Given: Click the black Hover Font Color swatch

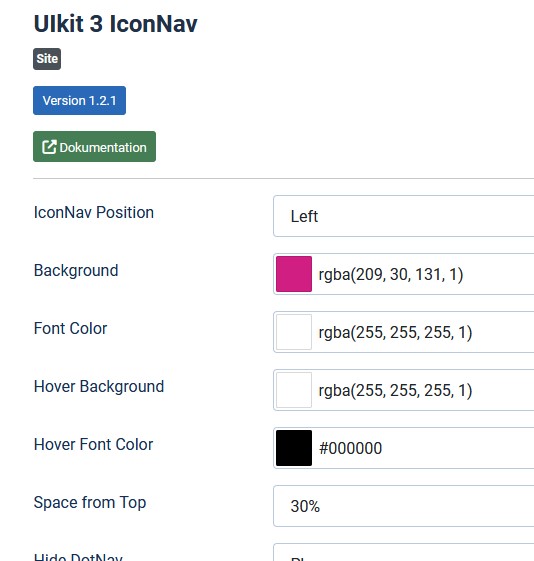Looking at the screenshot, I should (294, 448).
